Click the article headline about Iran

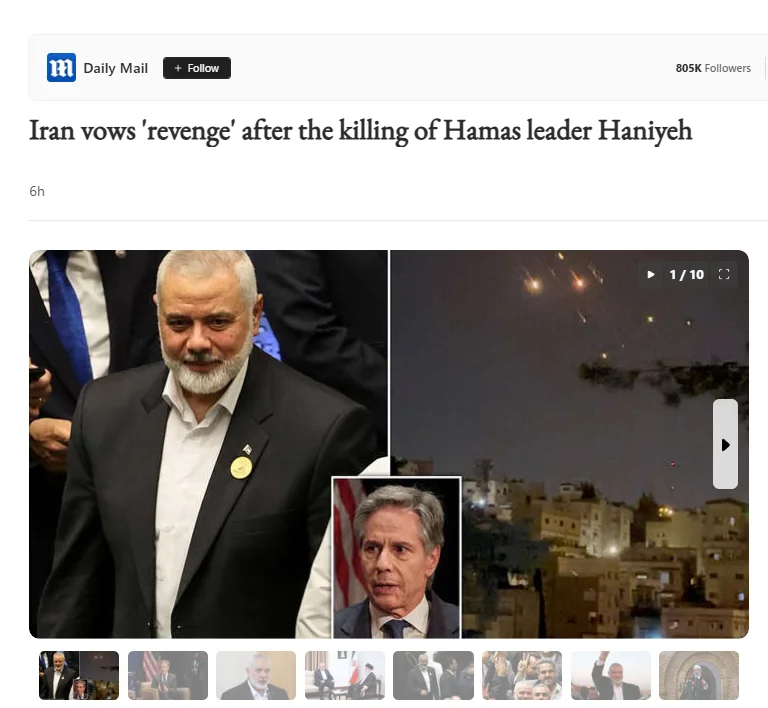point(360,131)
